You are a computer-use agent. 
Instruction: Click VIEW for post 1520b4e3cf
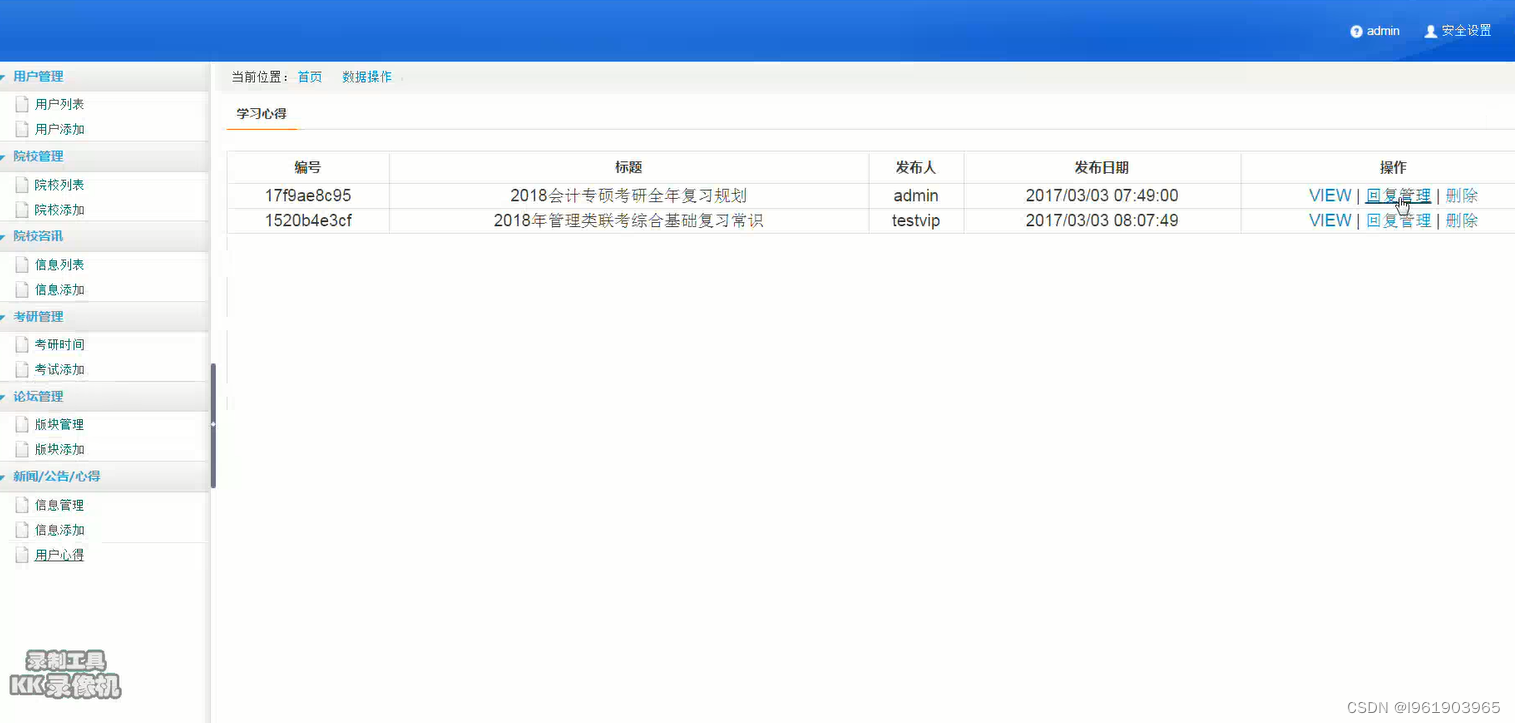(x=1330, y=221)
